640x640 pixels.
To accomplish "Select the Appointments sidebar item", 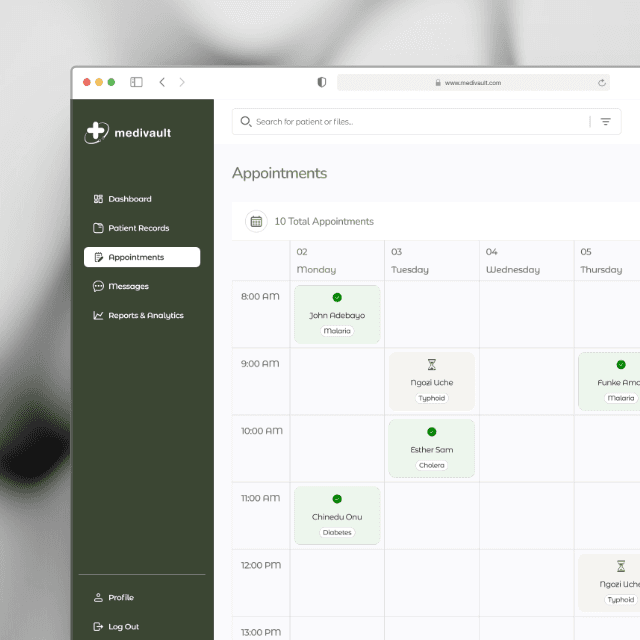I will 142,257.
